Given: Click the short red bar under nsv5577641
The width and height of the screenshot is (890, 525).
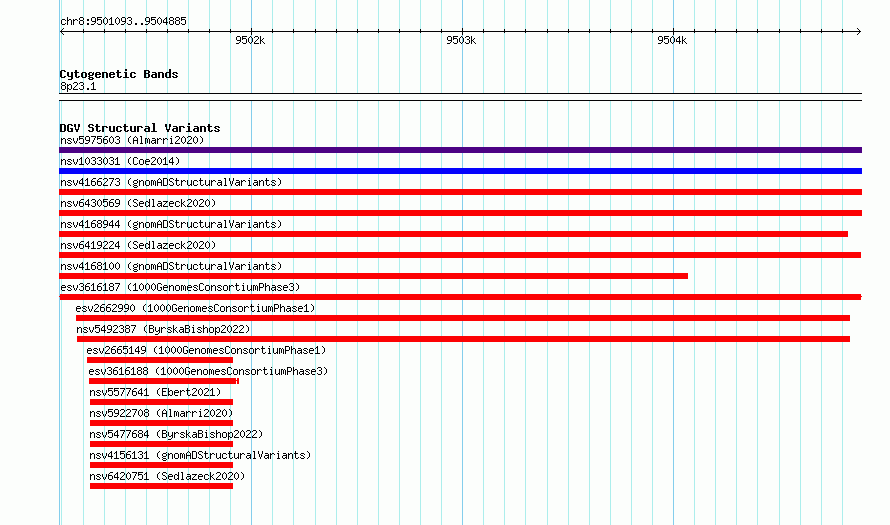Looking at the screenshot, I should pos(161,402).
